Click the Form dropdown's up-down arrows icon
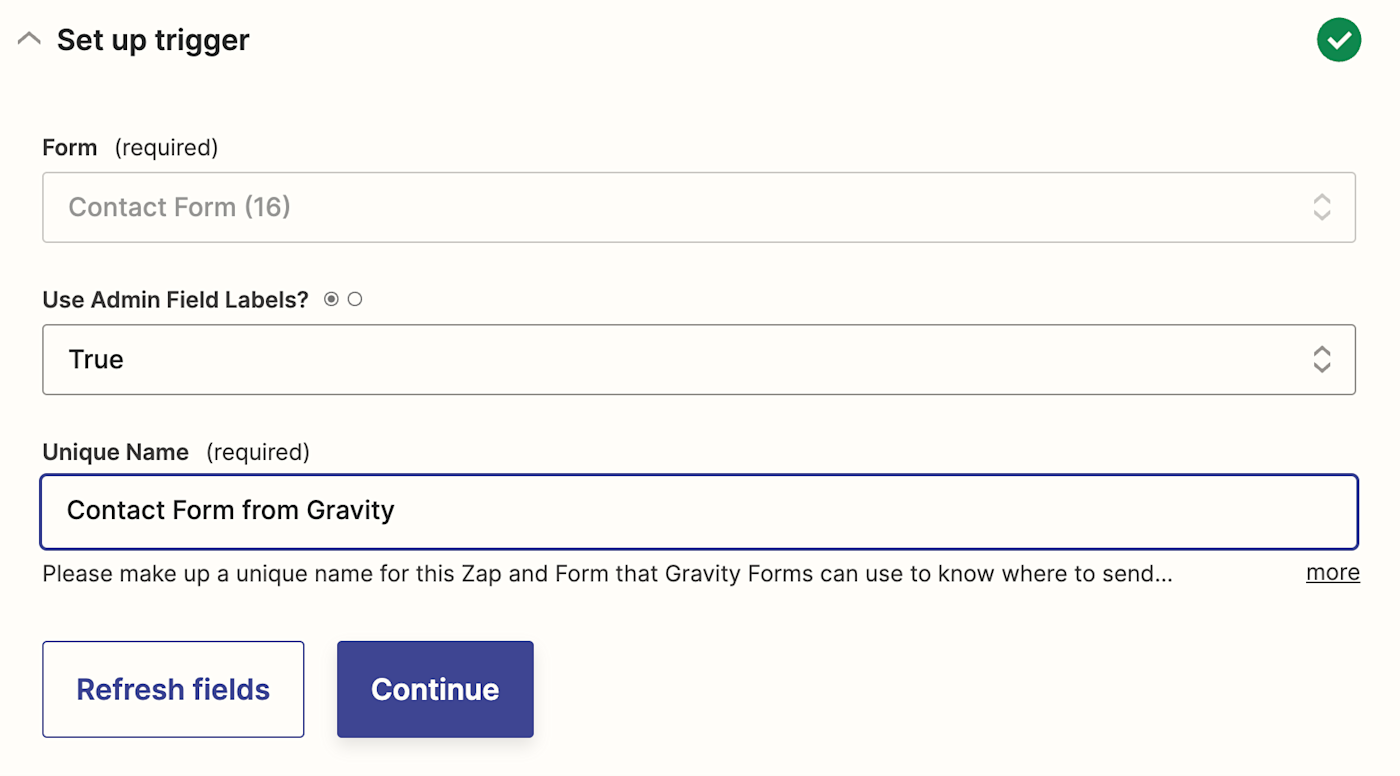This screenshot has width=1400, height=776. pos(1321,207)
